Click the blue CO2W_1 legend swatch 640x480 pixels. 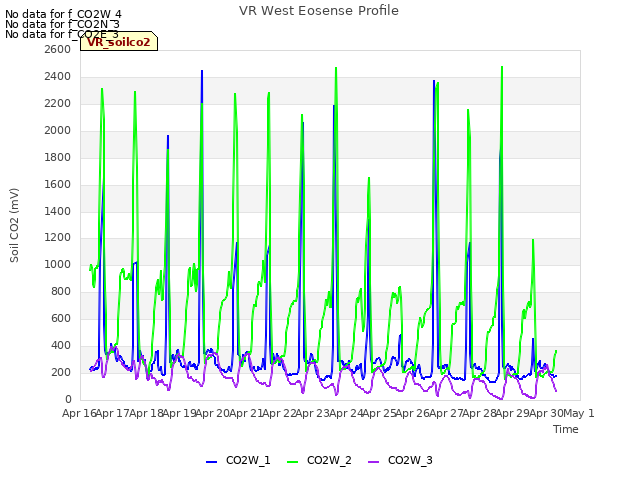211,462
